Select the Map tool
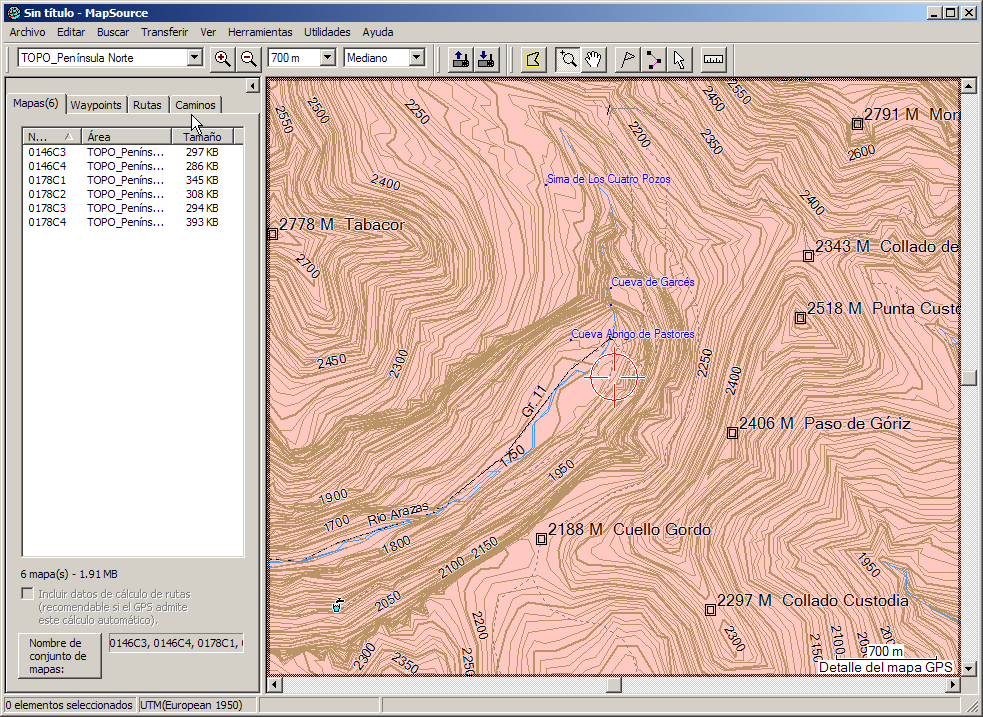 (533, 60)
